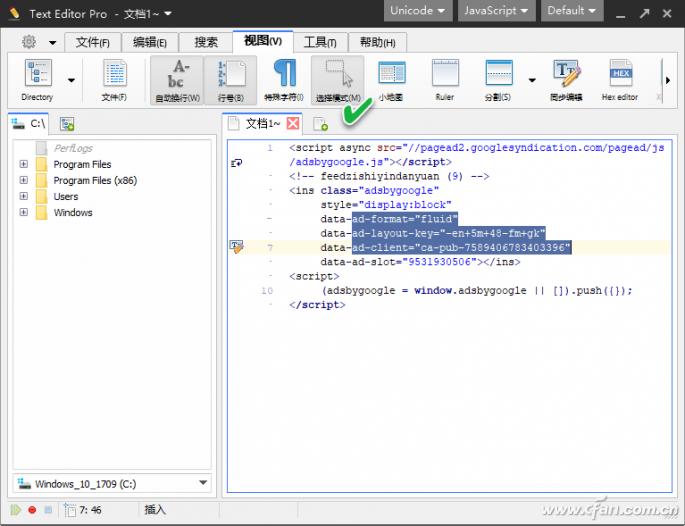This screenshot has height=526, width=685.
Task: Expand the Program Files folder node
Action: tap(23, 165)
